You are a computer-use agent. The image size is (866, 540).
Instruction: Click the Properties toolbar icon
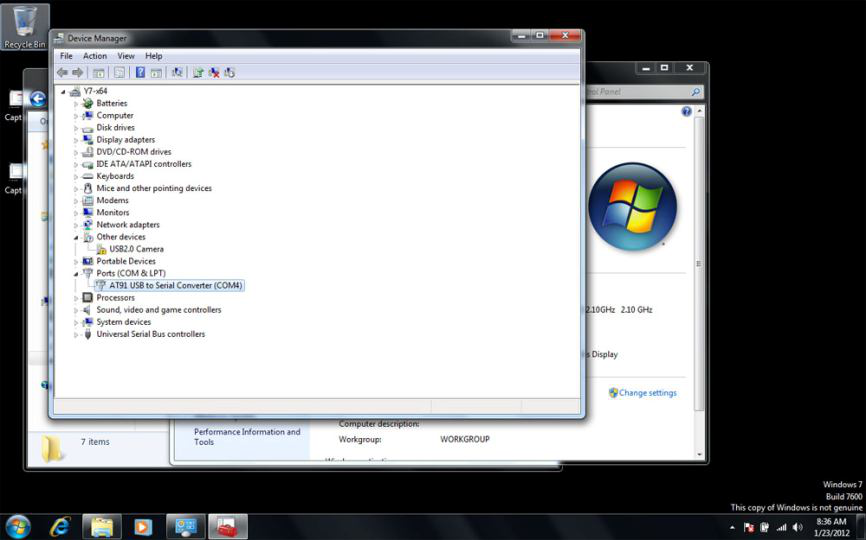click(x=119, y=72)
